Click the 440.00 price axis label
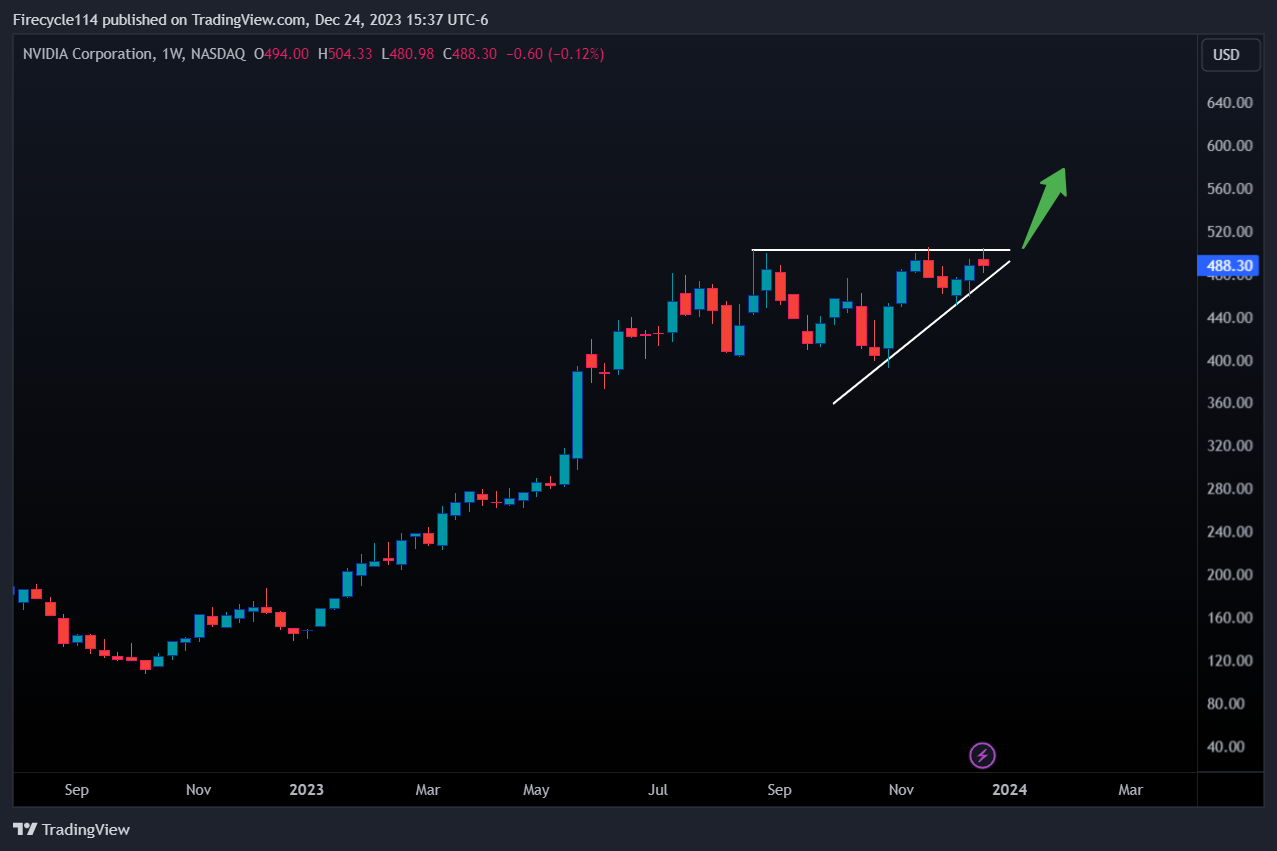Viewport: 1277px width, 851px height. [x=1229, y=317]
